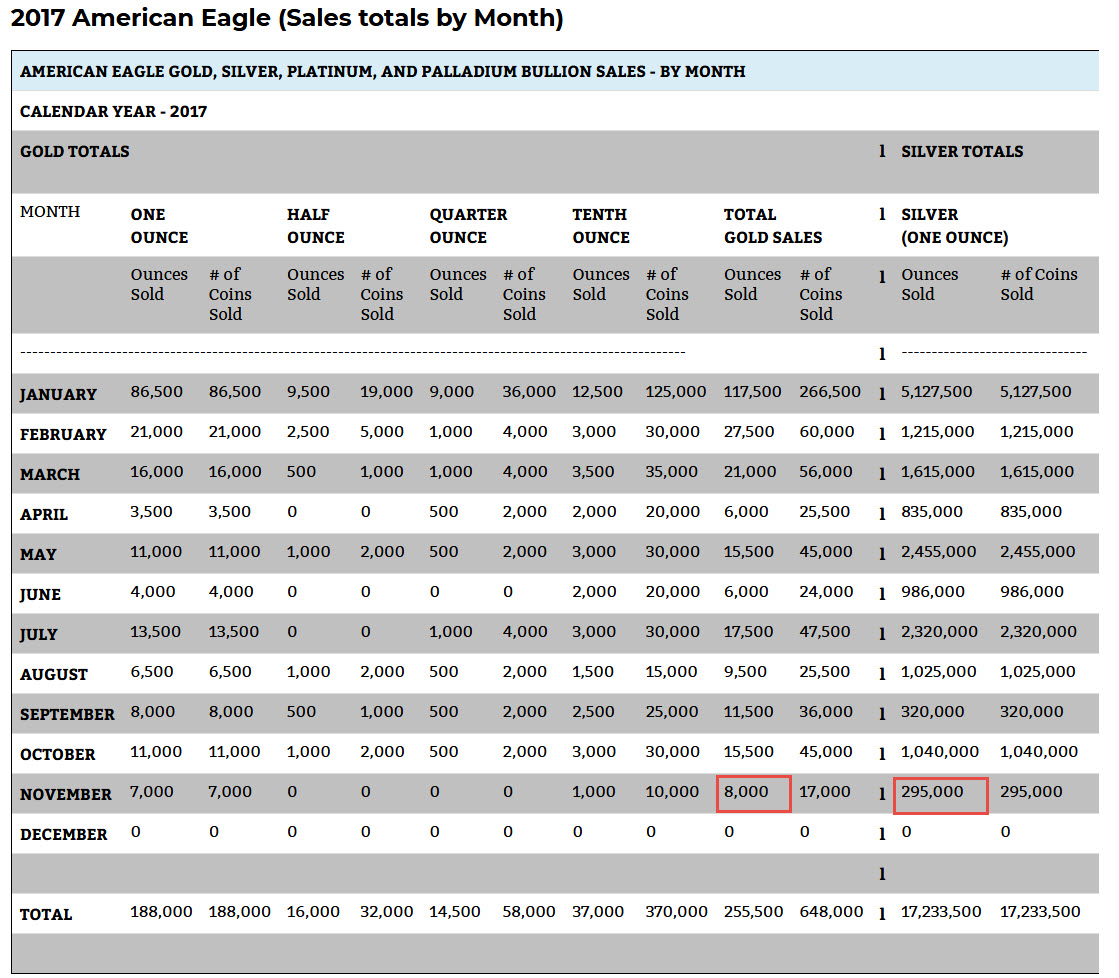Viewport: 1119px width, 978px height.
Task: Click March tenth ounce coins value 35,000
Action: tap(672, 472)
